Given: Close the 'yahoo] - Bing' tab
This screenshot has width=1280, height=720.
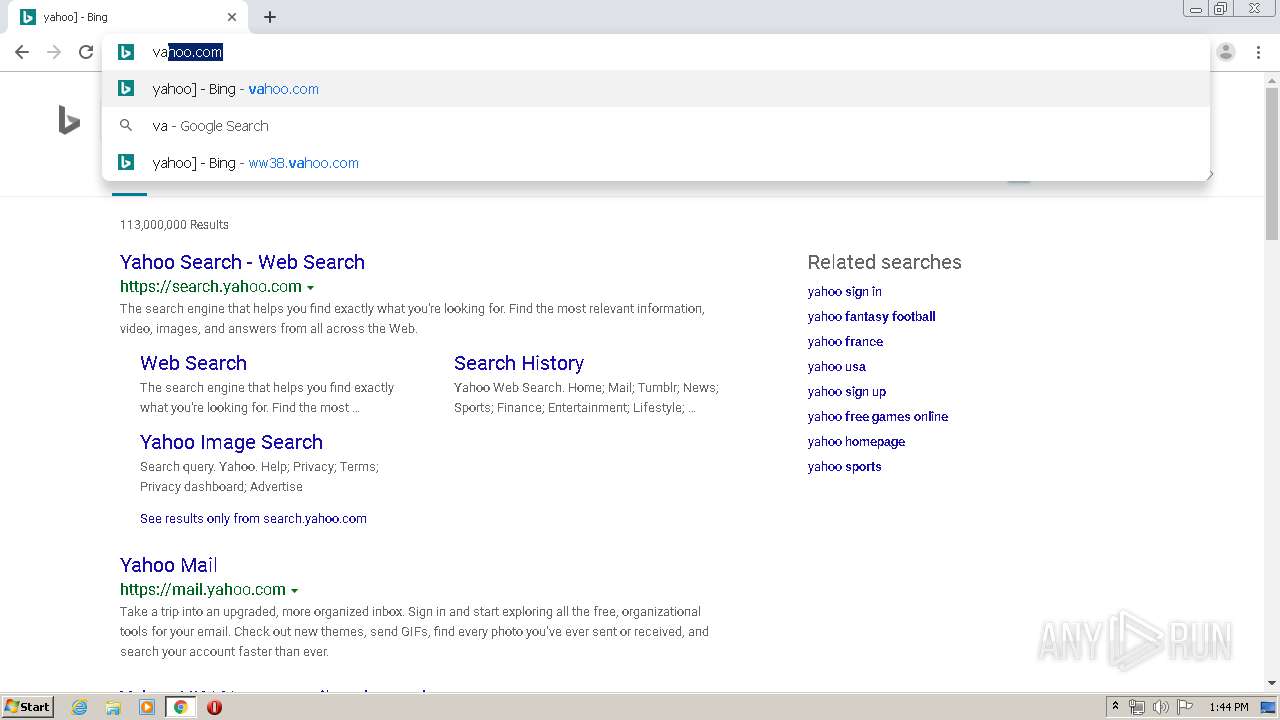Looking at the screenshot, I should click(232, 17).
